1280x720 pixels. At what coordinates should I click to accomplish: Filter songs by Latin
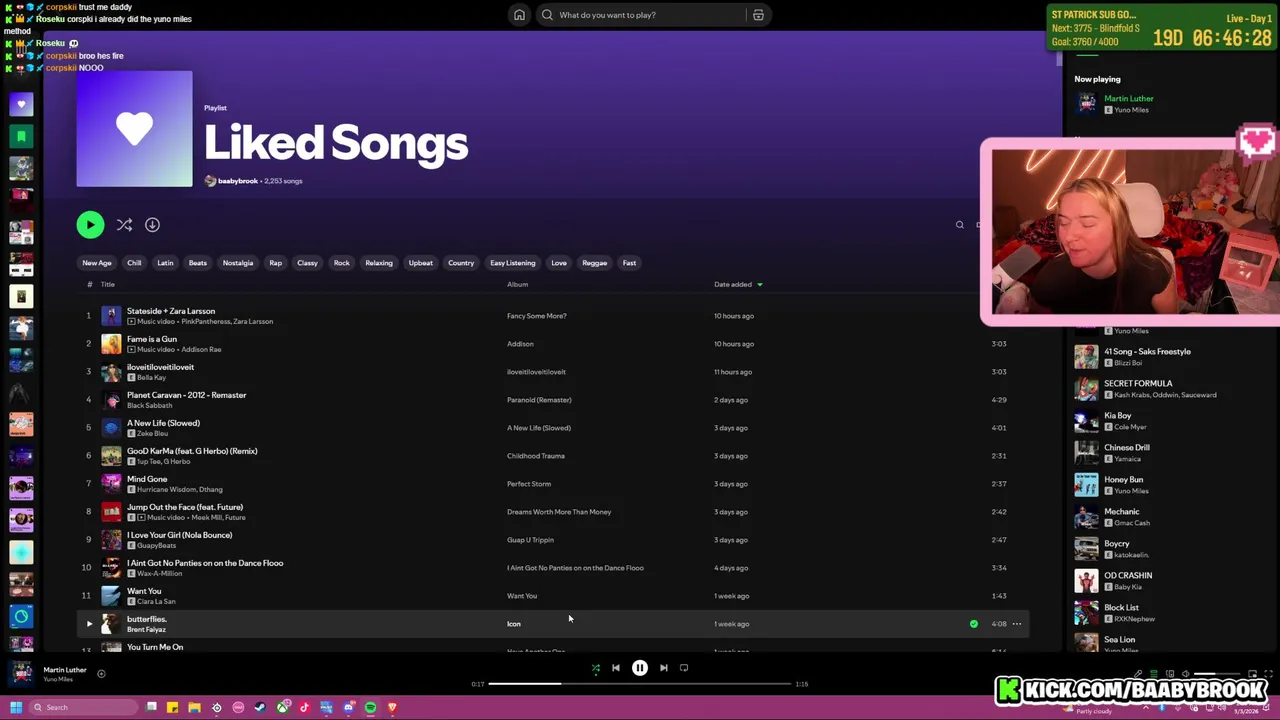[x=165, y=263]
